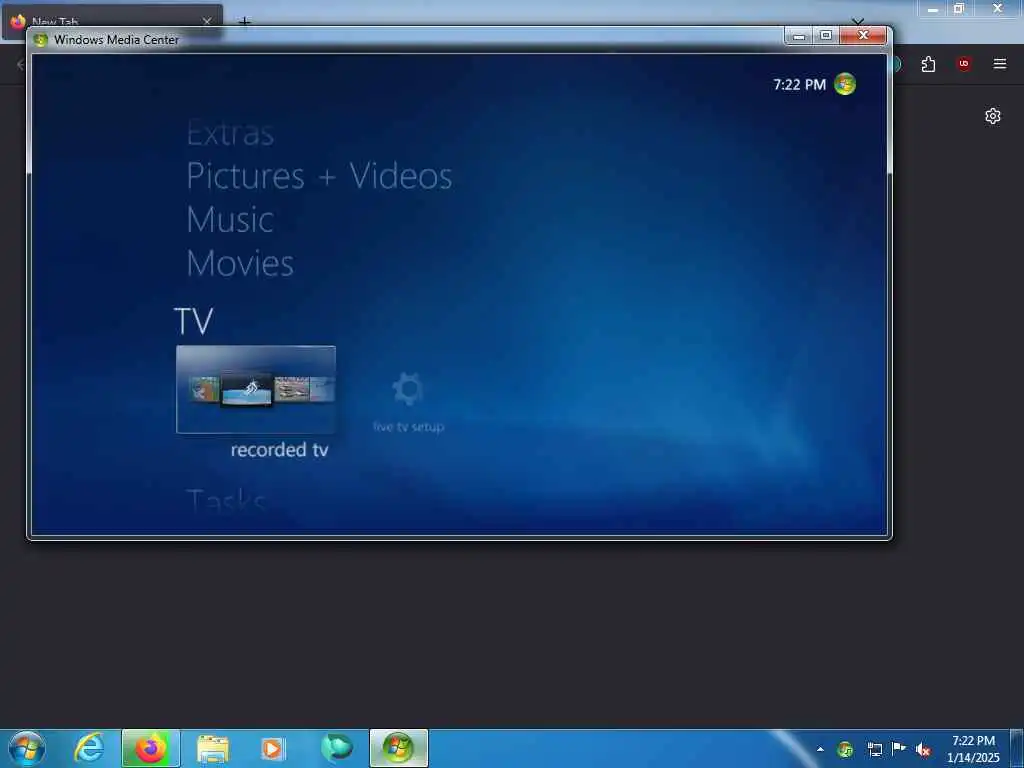Select the Extras menu item

(x=230, y=133)
